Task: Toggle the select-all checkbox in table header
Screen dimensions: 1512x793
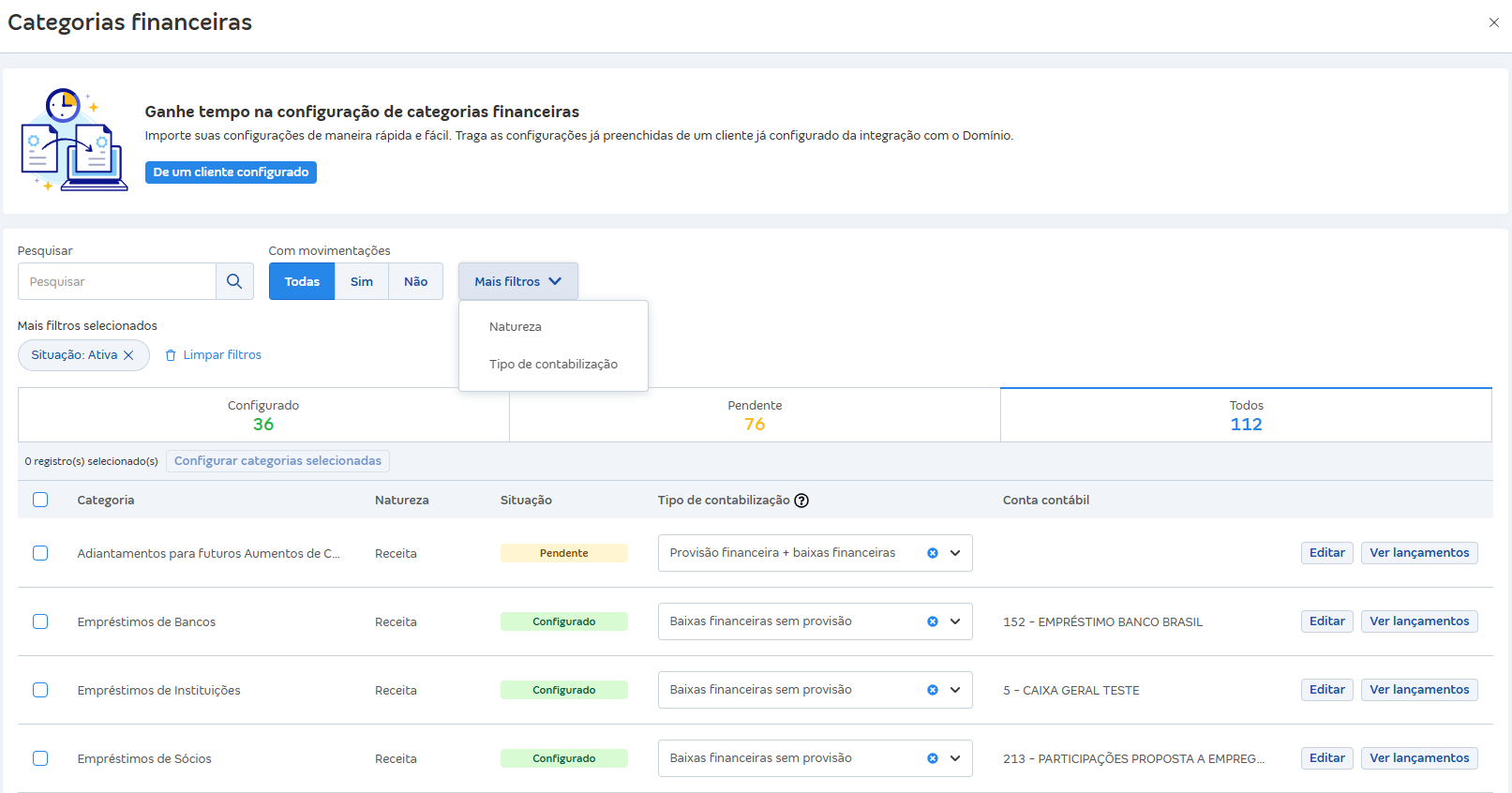Action: (x=40, y=500)
